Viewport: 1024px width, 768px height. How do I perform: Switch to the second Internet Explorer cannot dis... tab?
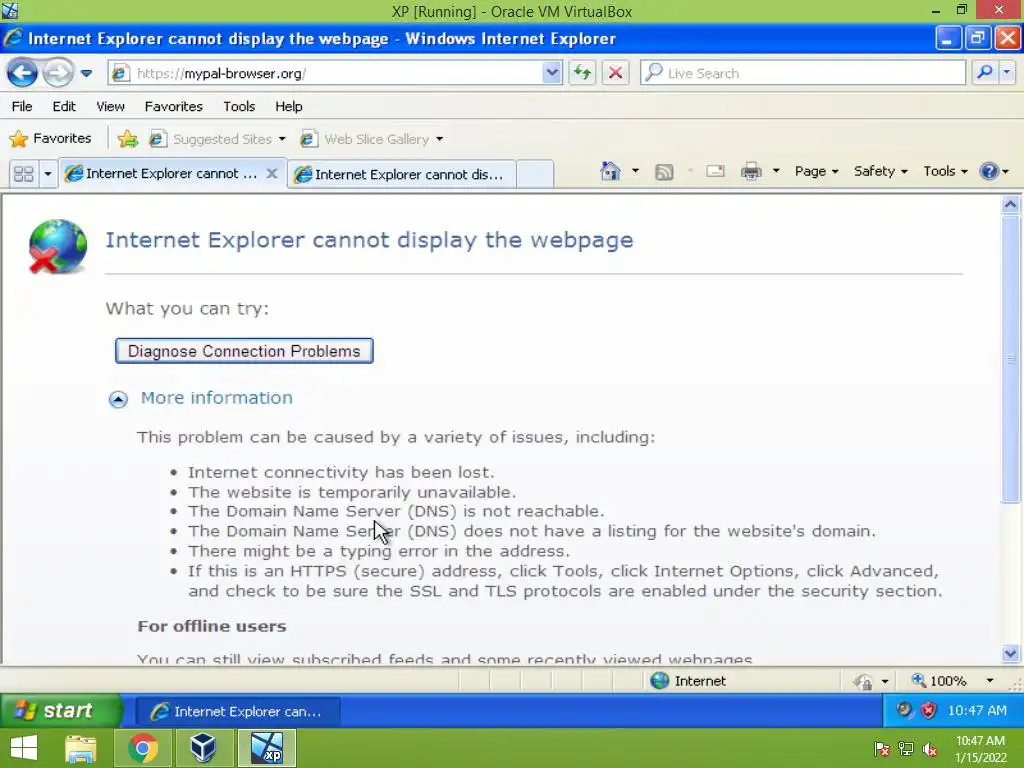point(402,174)
